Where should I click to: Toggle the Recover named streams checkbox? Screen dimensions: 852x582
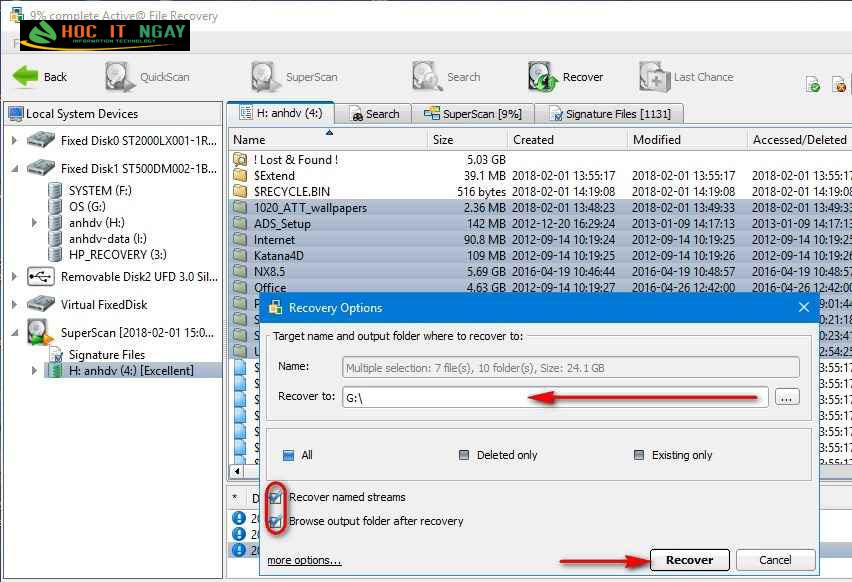tap(275, 497)
